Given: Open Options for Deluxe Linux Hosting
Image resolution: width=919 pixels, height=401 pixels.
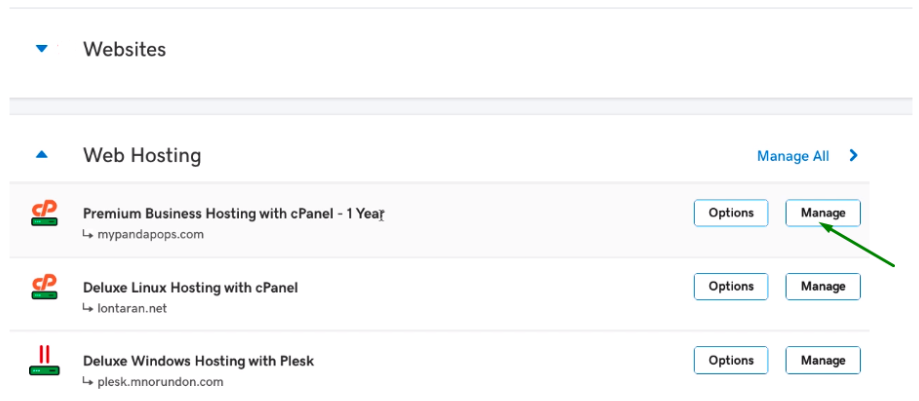Looking at the screenshot, I should coord(731,287).
